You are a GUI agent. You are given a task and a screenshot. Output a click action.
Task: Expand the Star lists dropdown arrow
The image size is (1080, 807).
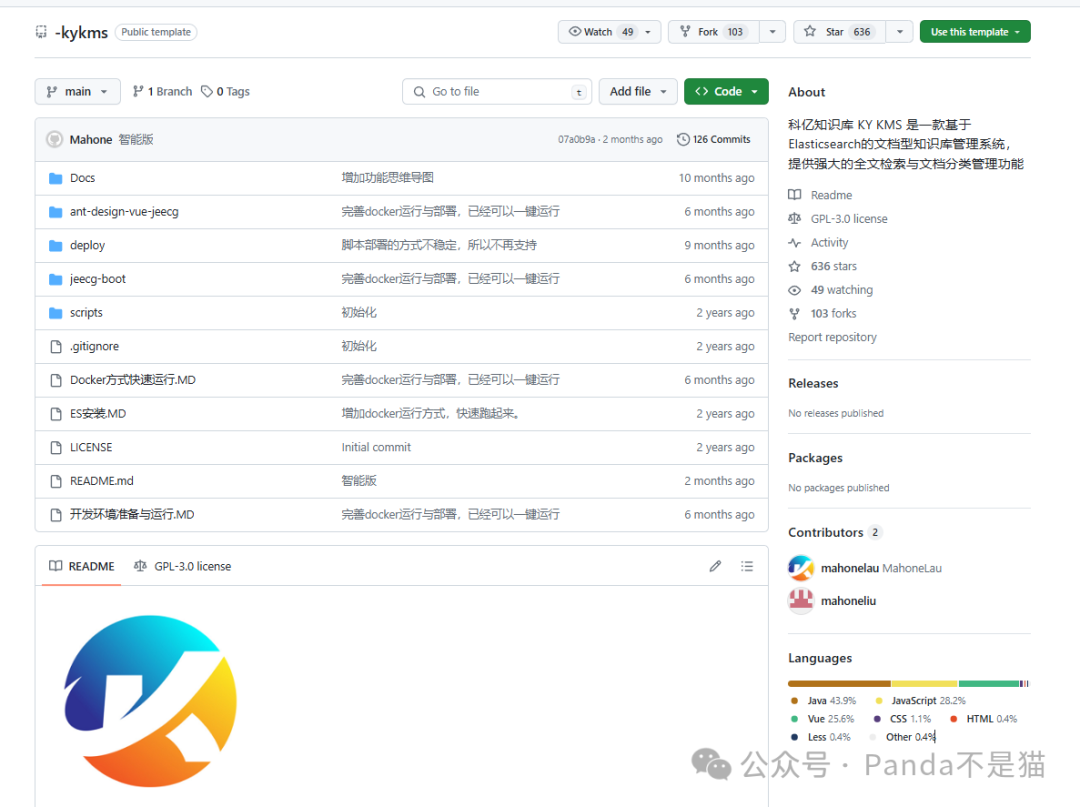(900, 32)
